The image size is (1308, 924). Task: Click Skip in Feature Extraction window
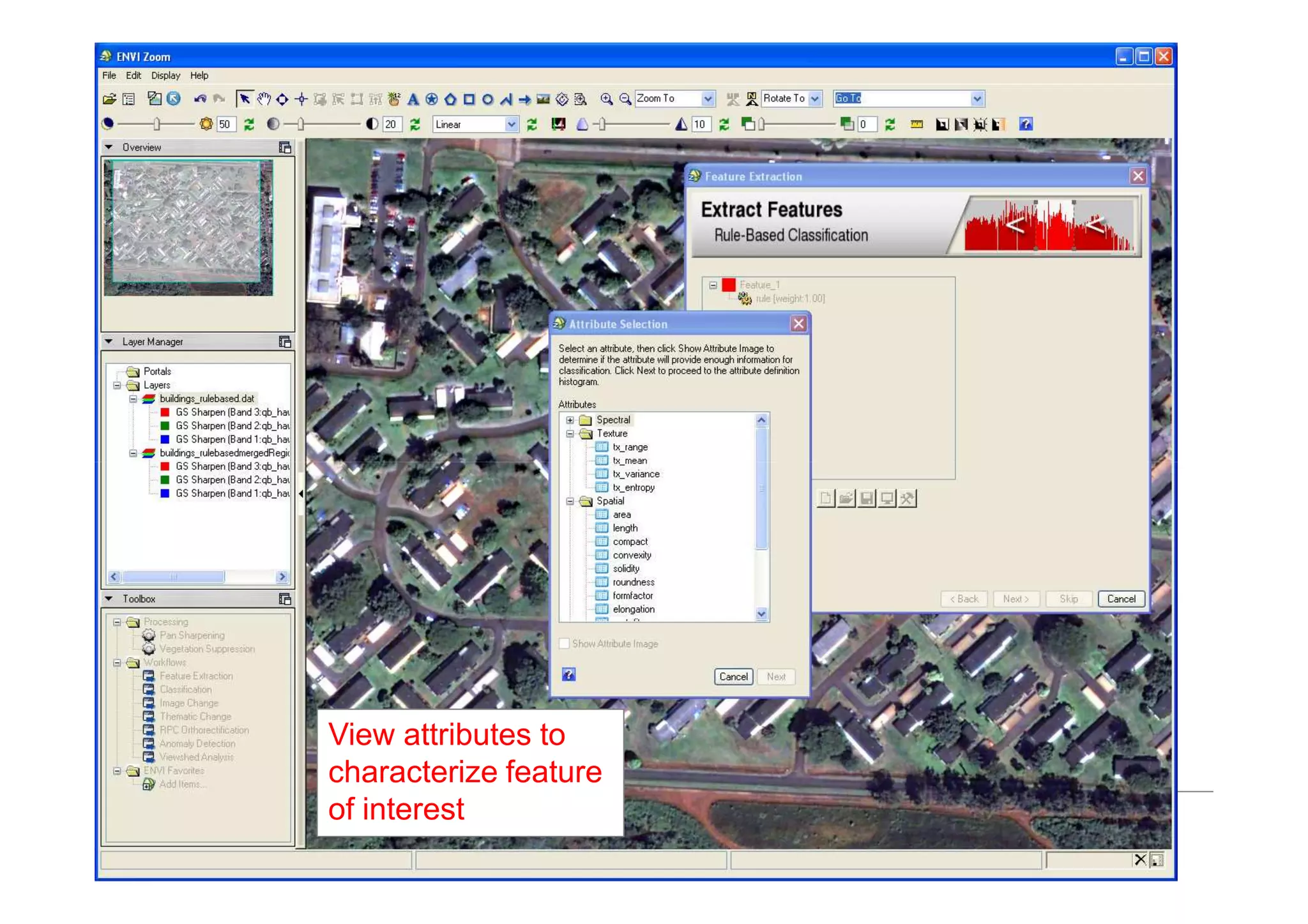click(1068, 599)
